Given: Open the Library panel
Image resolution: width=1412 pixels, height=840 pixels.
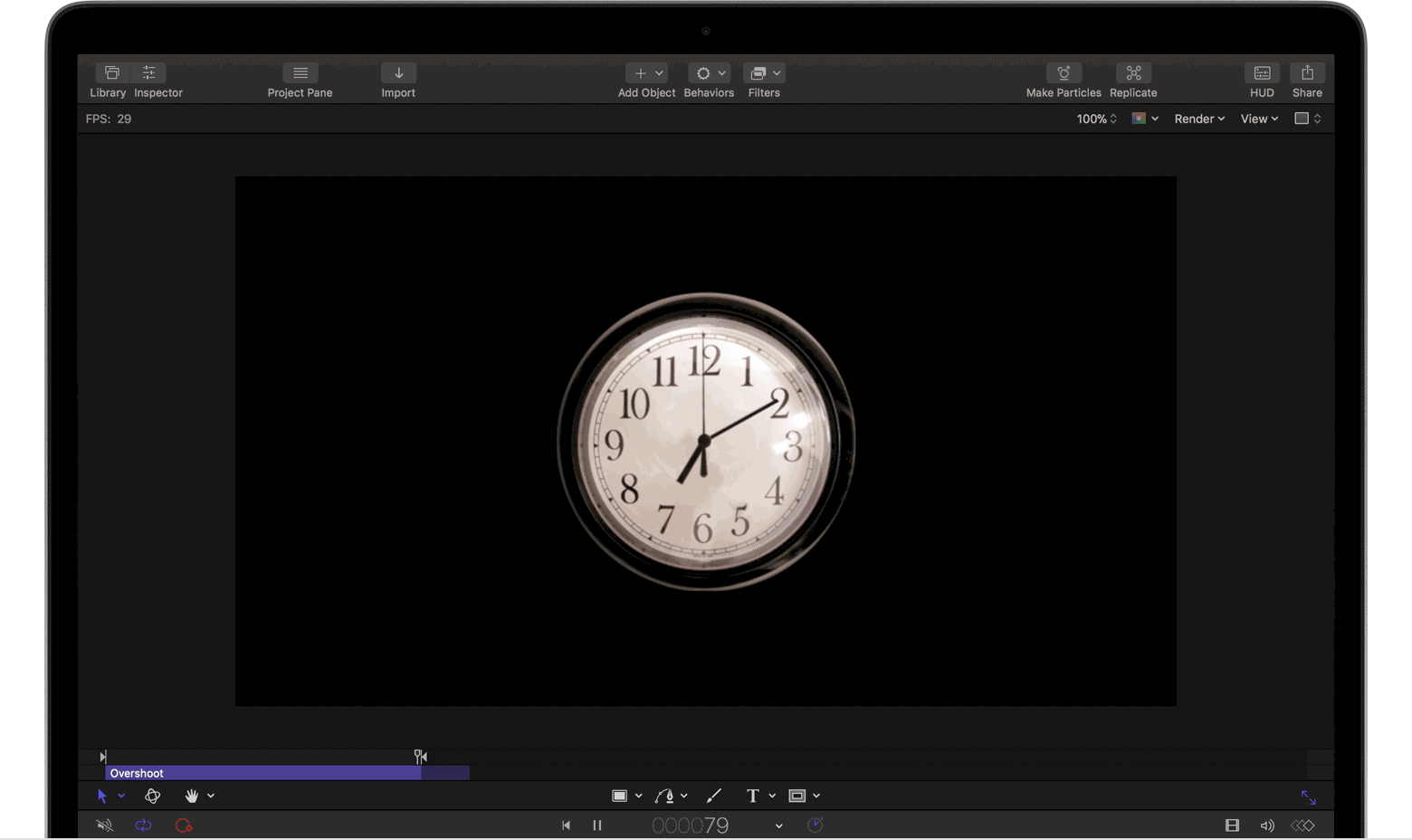Looking at the screenshot, I should [111, 73].
